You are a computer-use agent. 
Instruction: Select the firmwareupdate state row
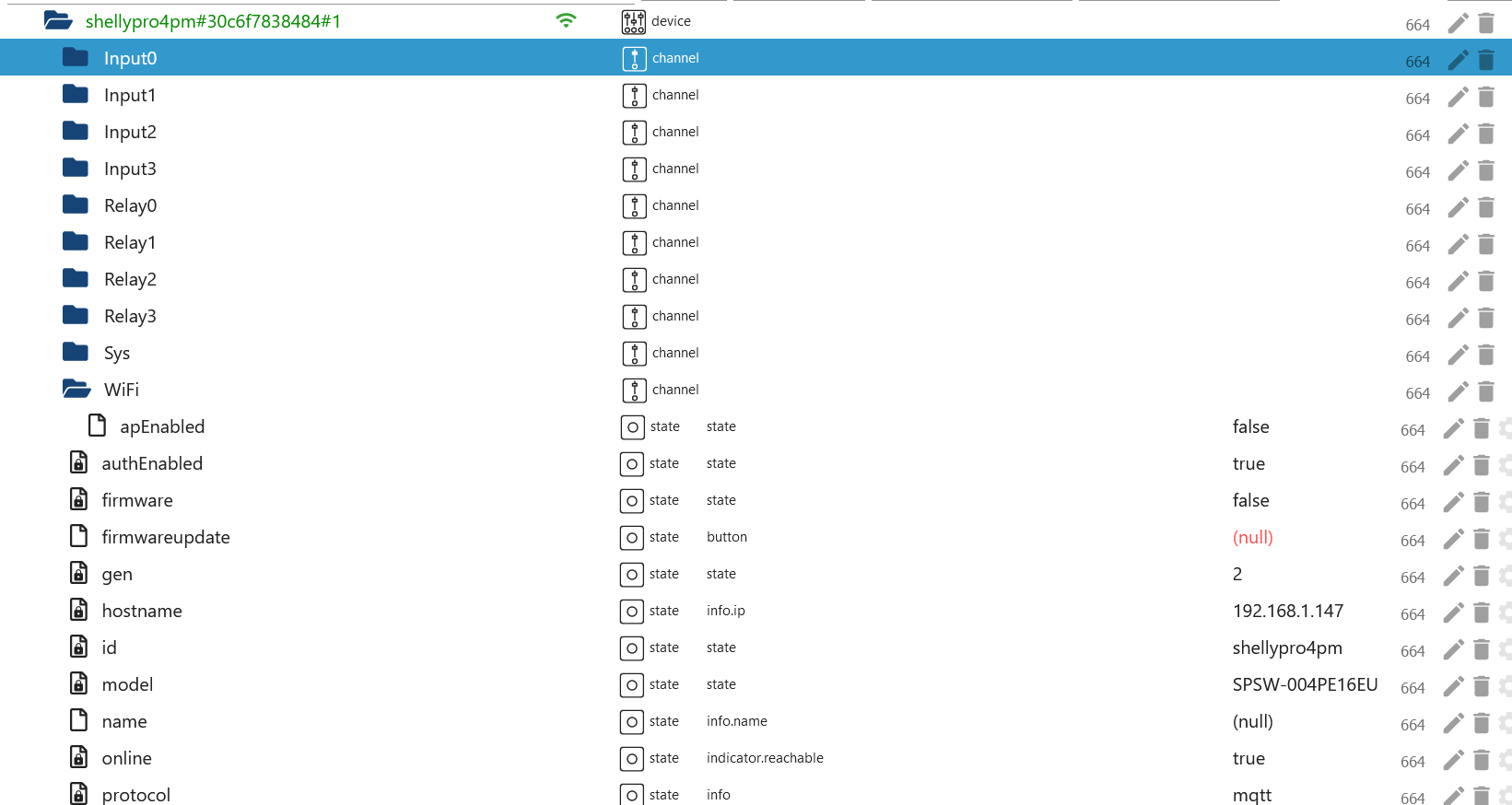pos(756,536)
